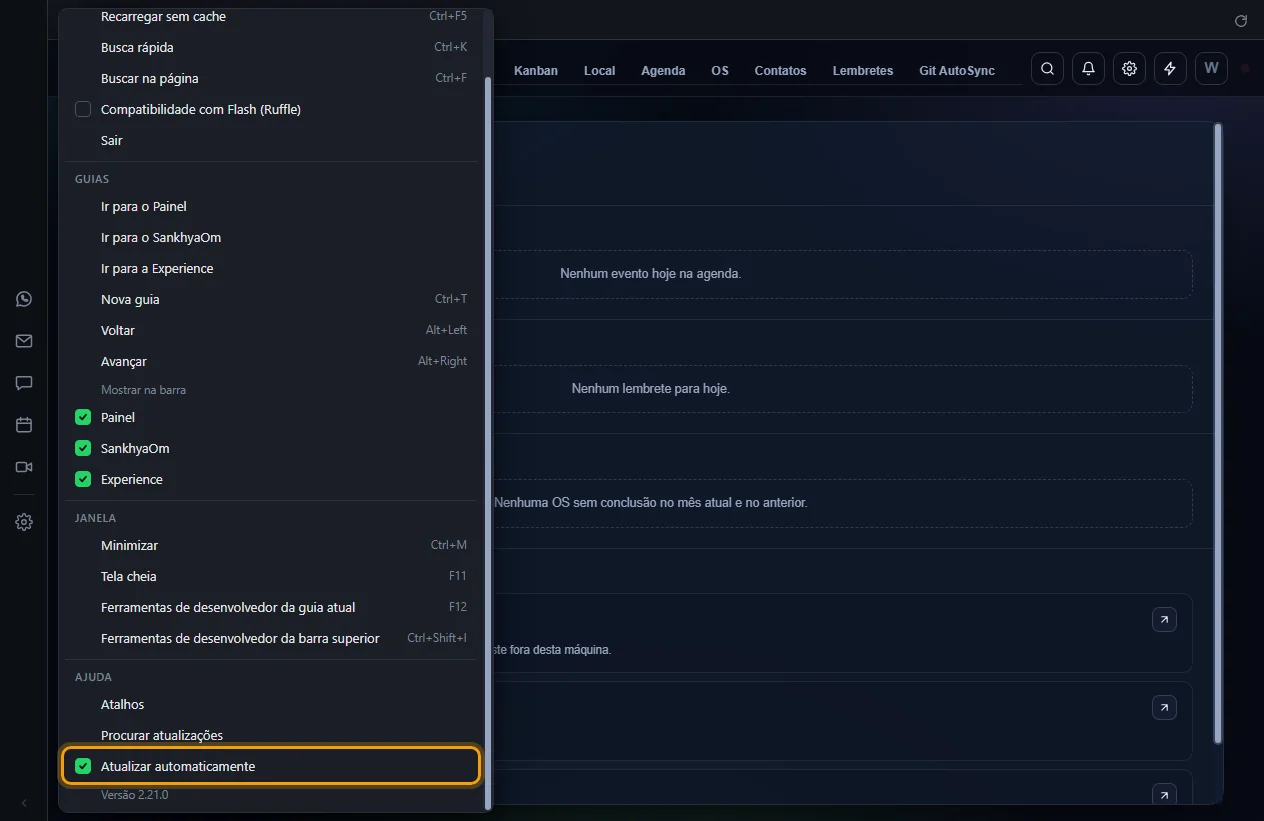
Task: Select Ir para o Painel
Action: coord(271,206)
